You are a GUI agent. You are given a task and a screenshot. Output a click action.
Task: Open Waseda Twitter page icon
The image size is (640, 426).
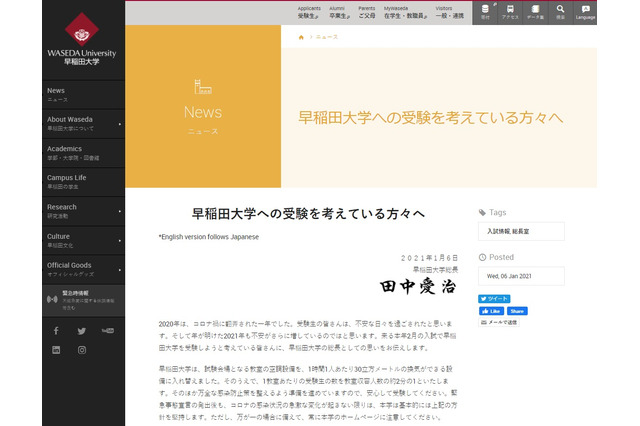pyautogui.click(x=82, y=331)
